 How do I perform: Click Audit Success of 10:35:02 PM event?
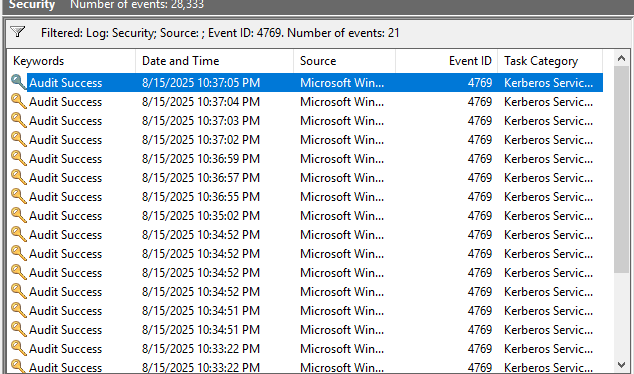tap(66, 216)
